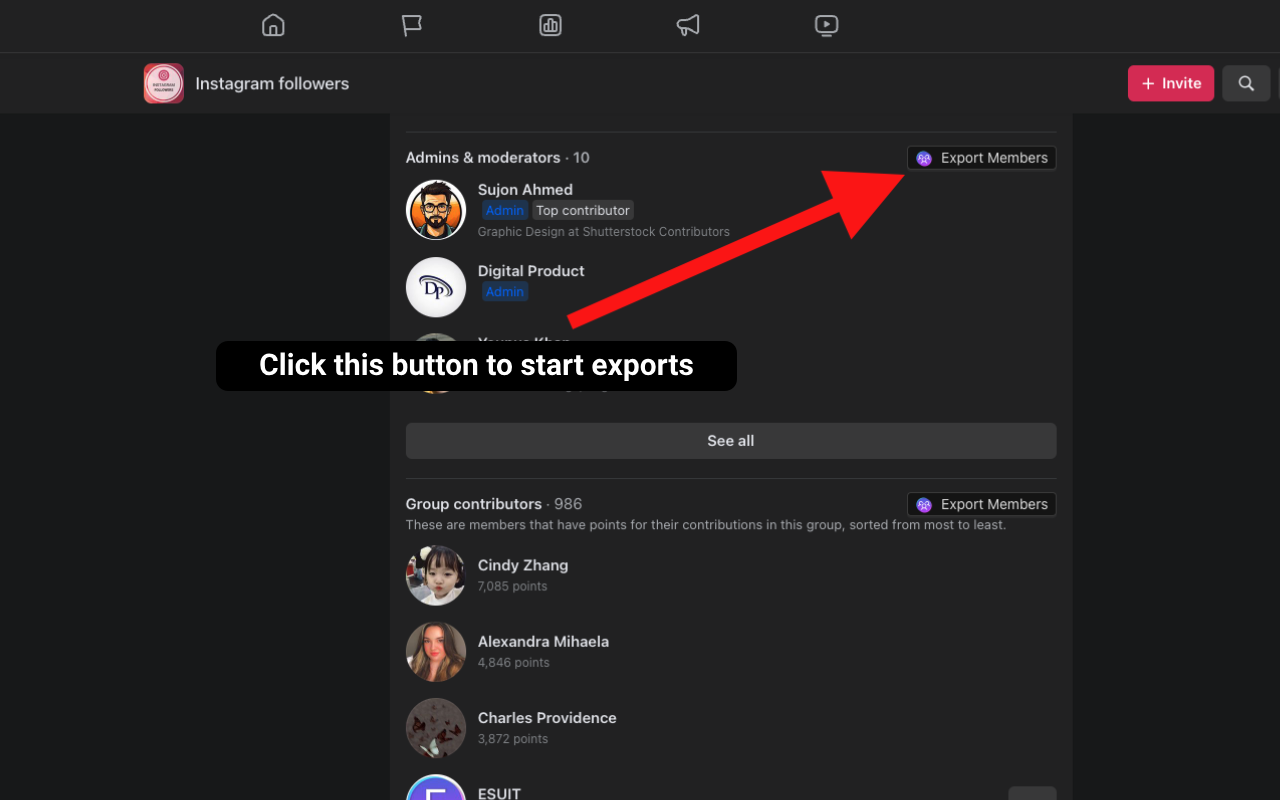Open Sujon Ahmed's profile picture
The width and height of the screenshot is (1280, 800).
[435, 209]
